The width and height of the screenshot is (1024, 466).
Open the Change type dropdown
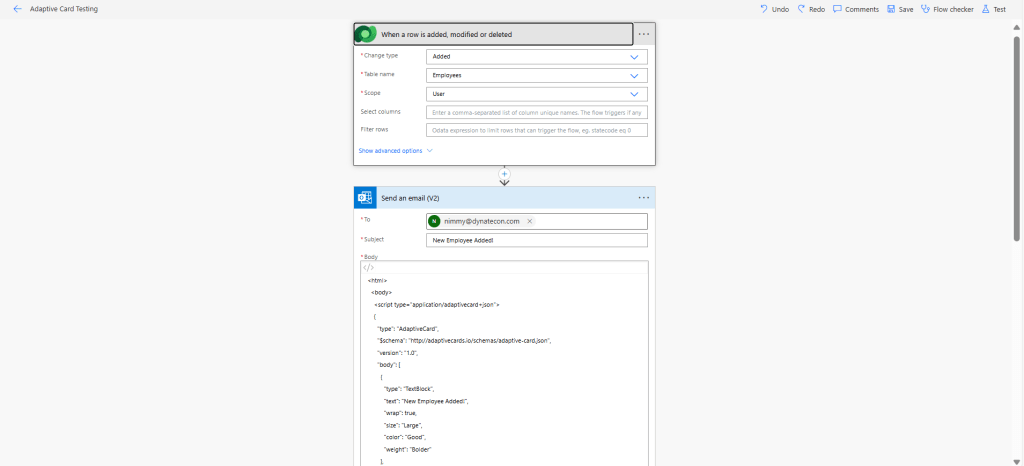click(x=536, y=57)
